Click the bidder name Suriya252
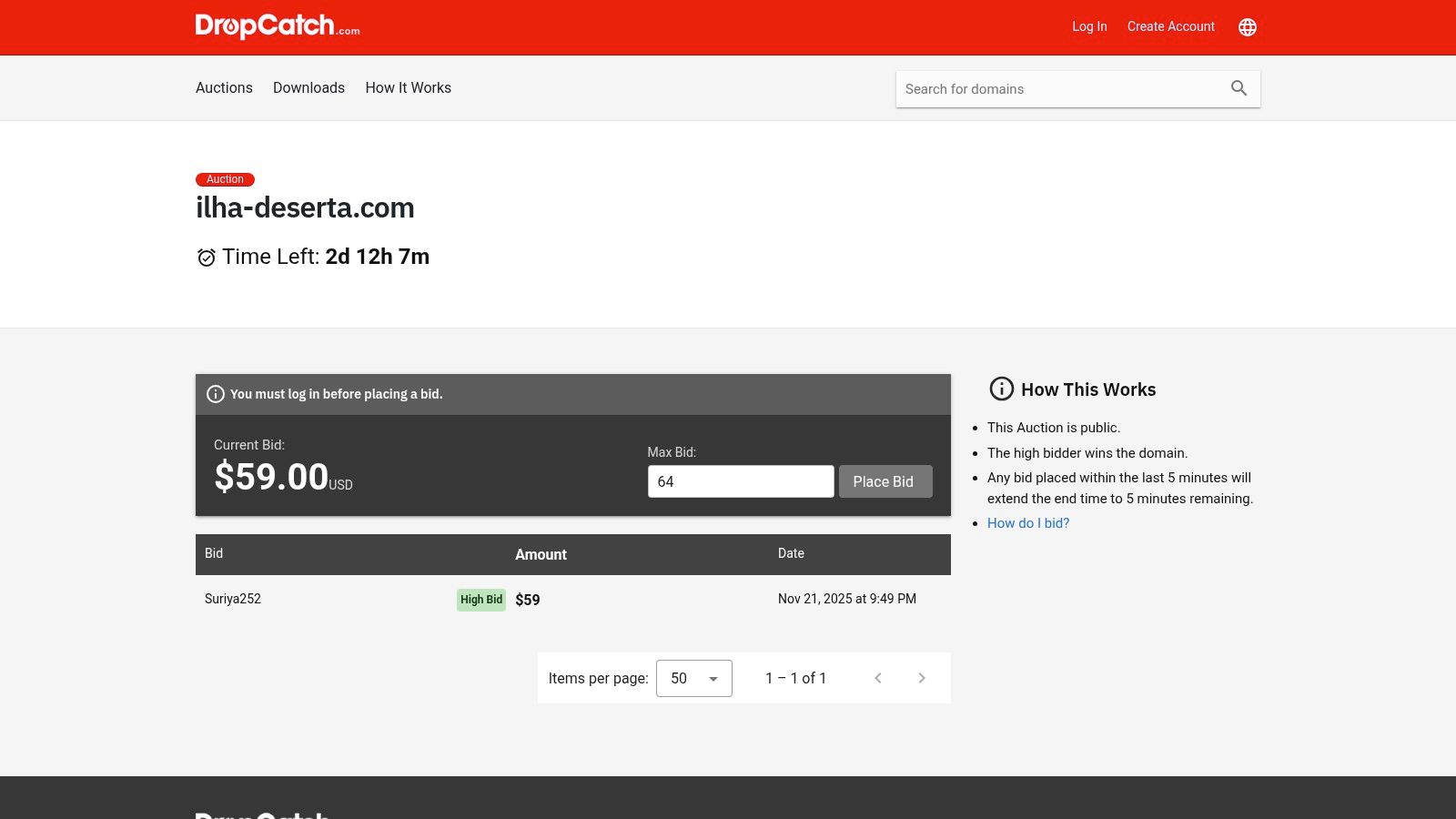 (233, 599)
